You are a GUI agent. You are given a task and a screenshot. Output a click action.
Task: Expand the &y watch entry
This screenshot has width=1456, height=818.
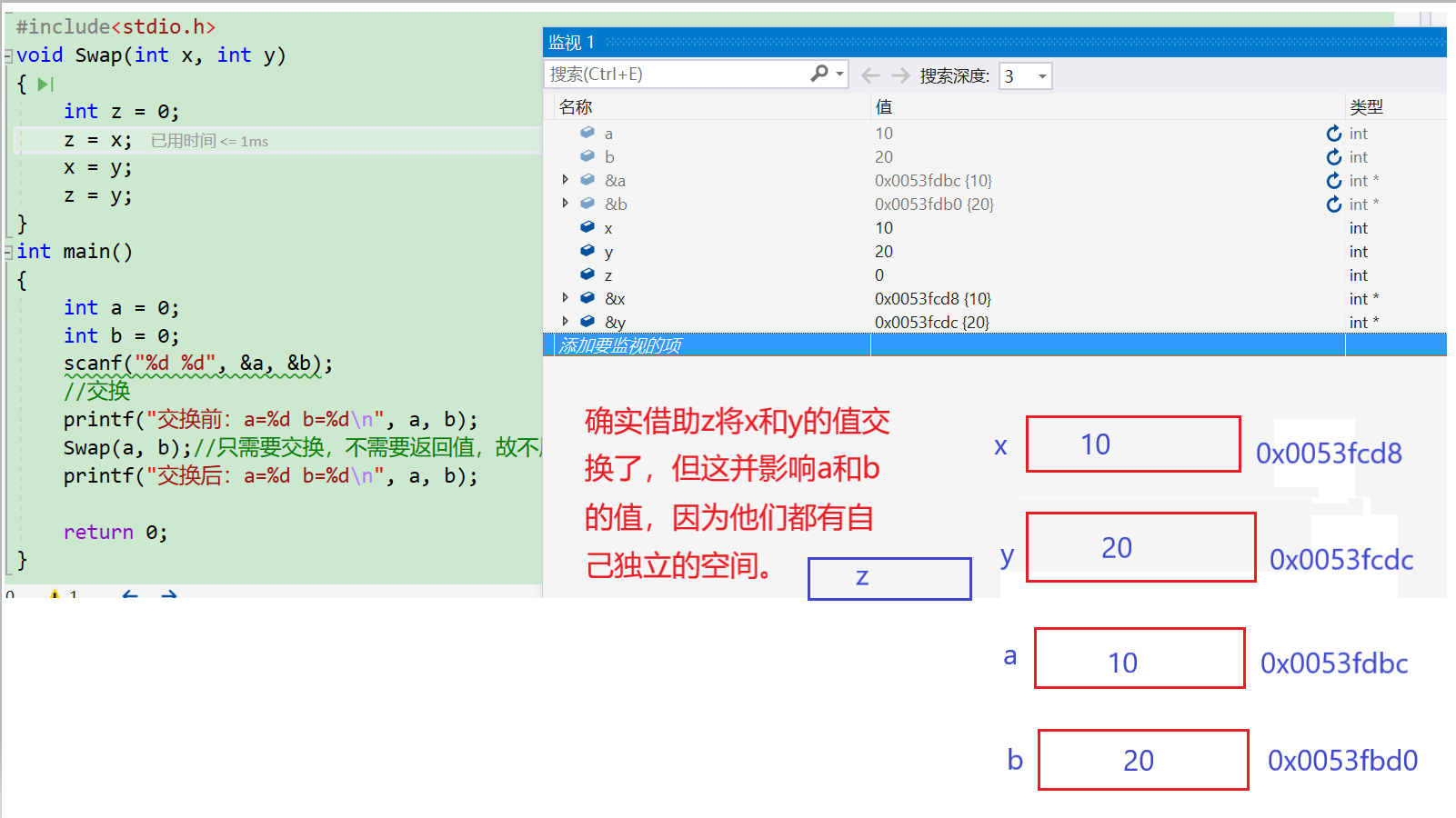pyautogui.click(x=566, y=322)
